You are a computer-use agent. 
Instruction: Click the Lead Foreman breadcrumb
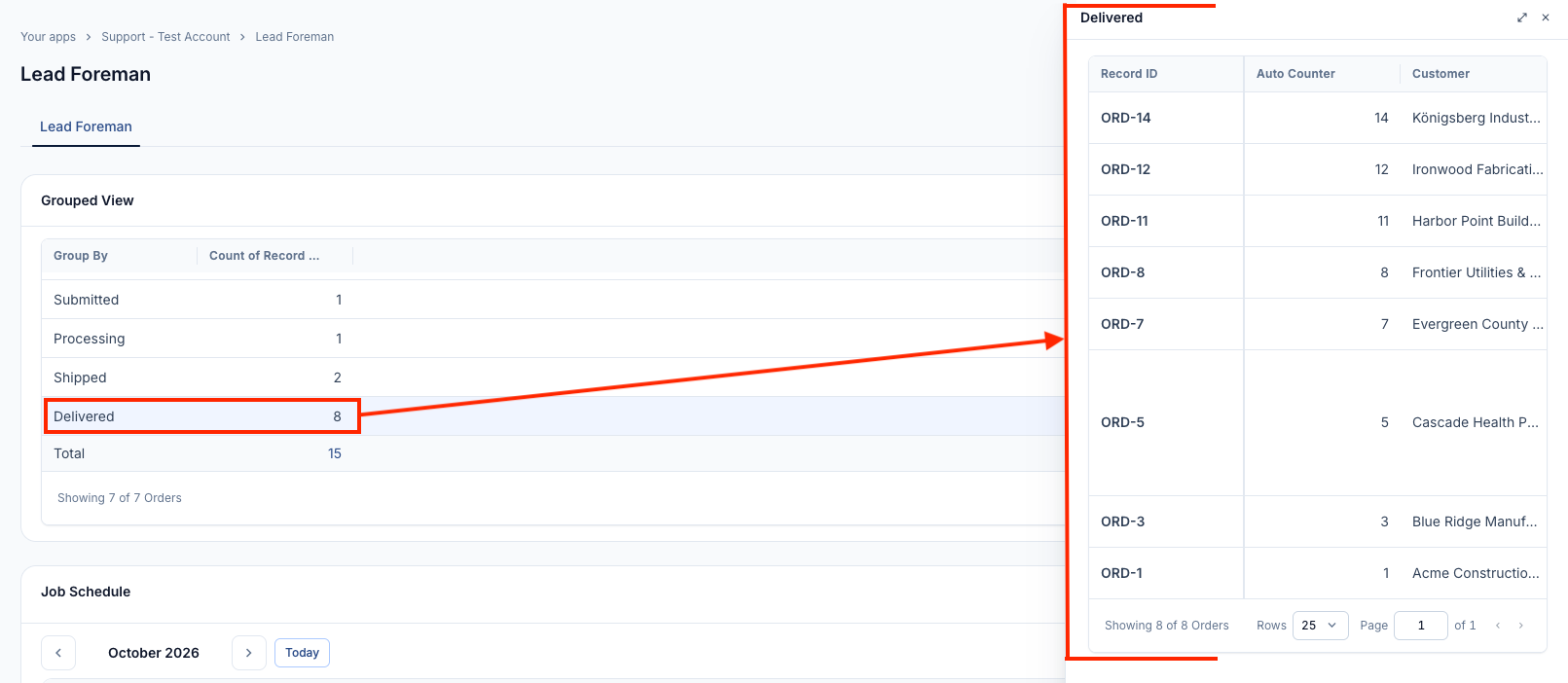tap(295, 37)
